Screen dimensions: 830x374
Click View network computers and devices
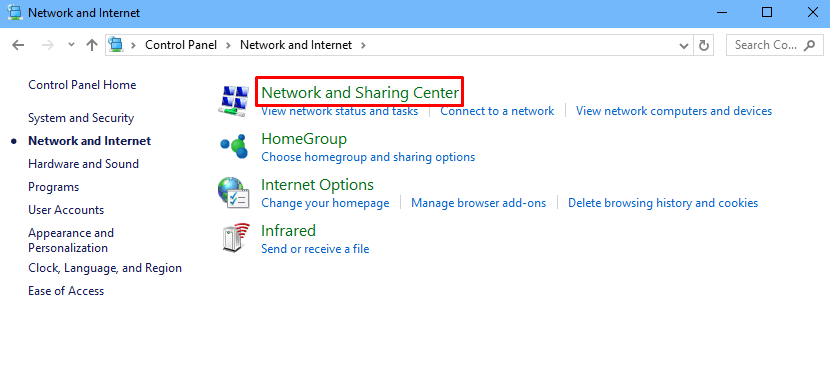click(674, 111)
